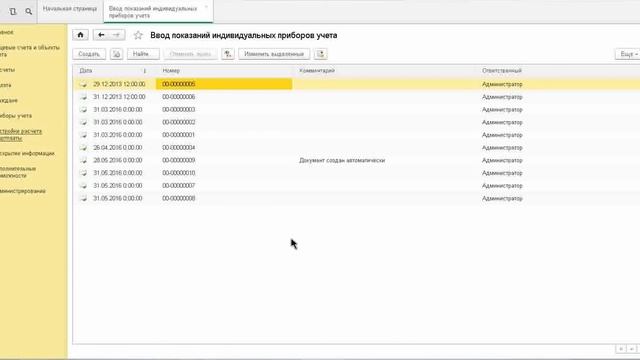Click the icon button before Изменить выделенные
This screenshot has height=360, width=640.
(x=228, y=54)
